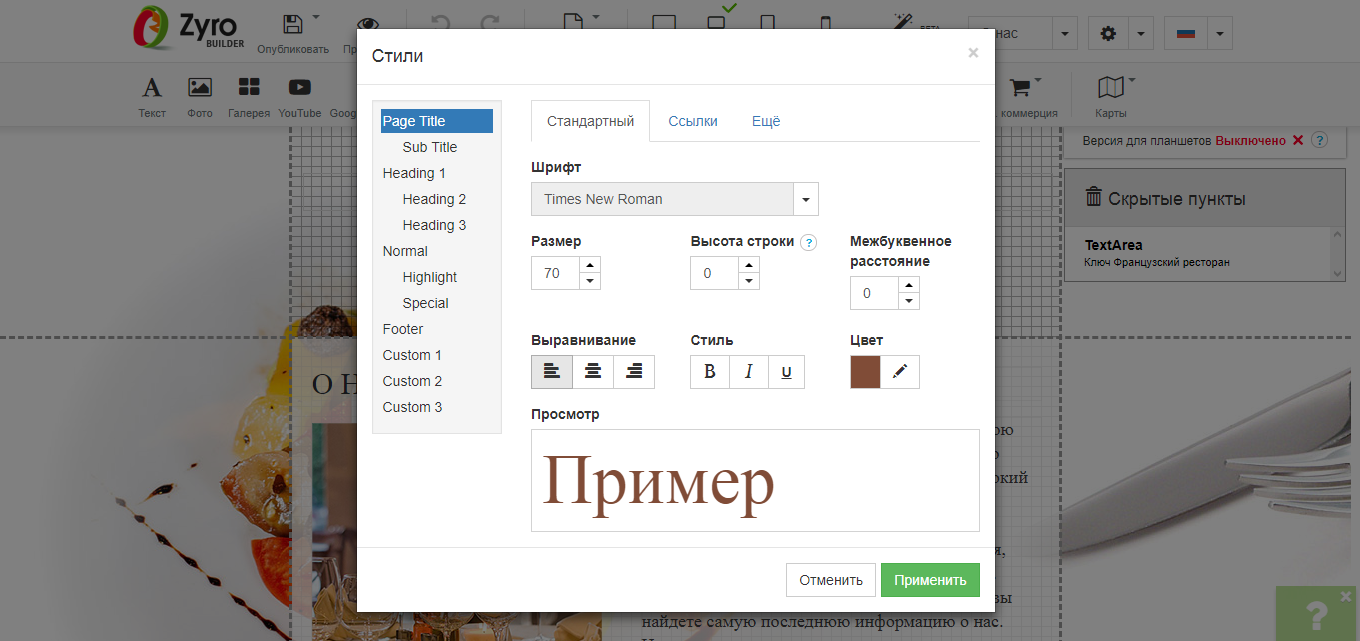The image size is (1360, 641).
Task: Select the Галерея tool
Action: [248, 95]
